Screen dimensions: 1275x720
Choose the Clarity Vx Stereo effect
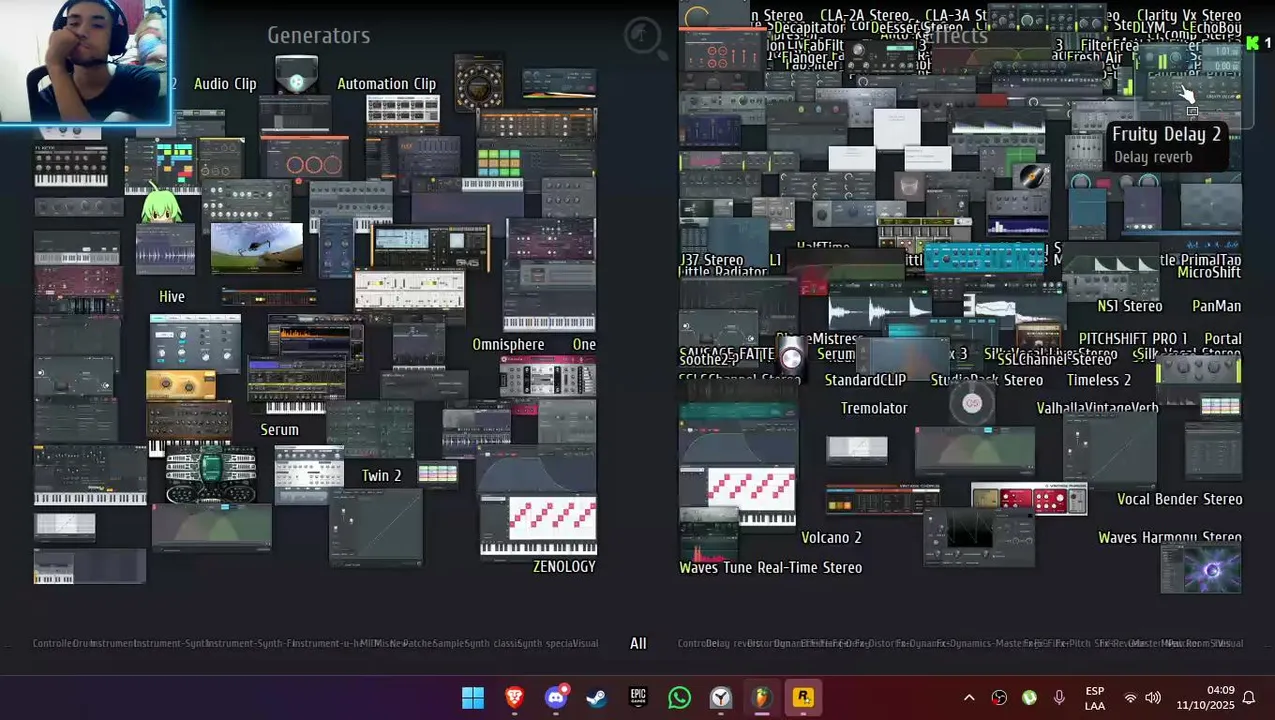(1188, 16)
